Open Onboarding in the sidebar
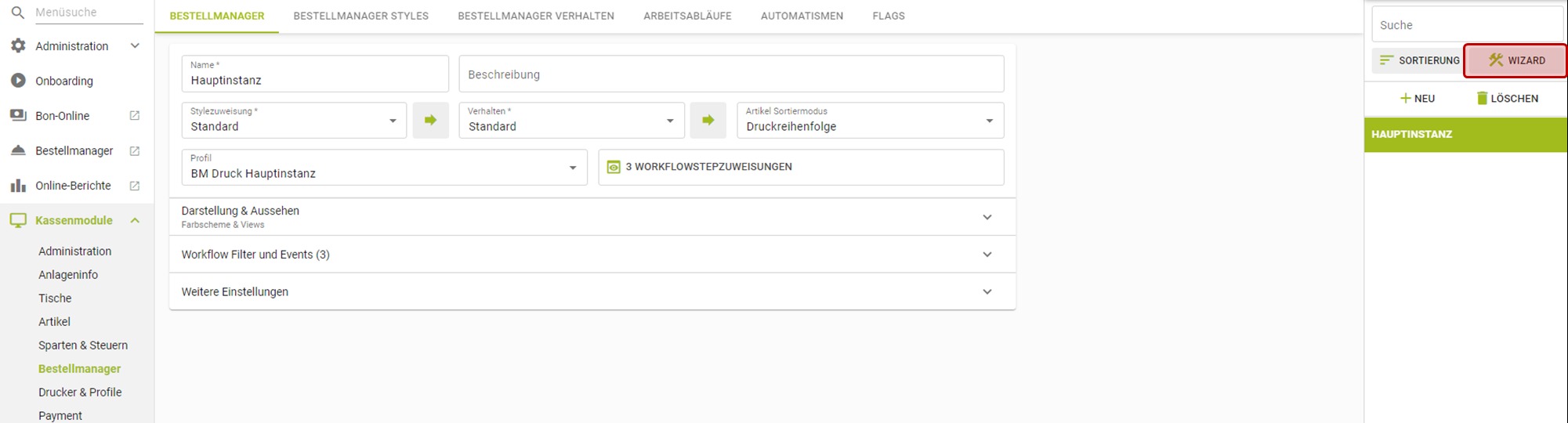 [64, 81]
